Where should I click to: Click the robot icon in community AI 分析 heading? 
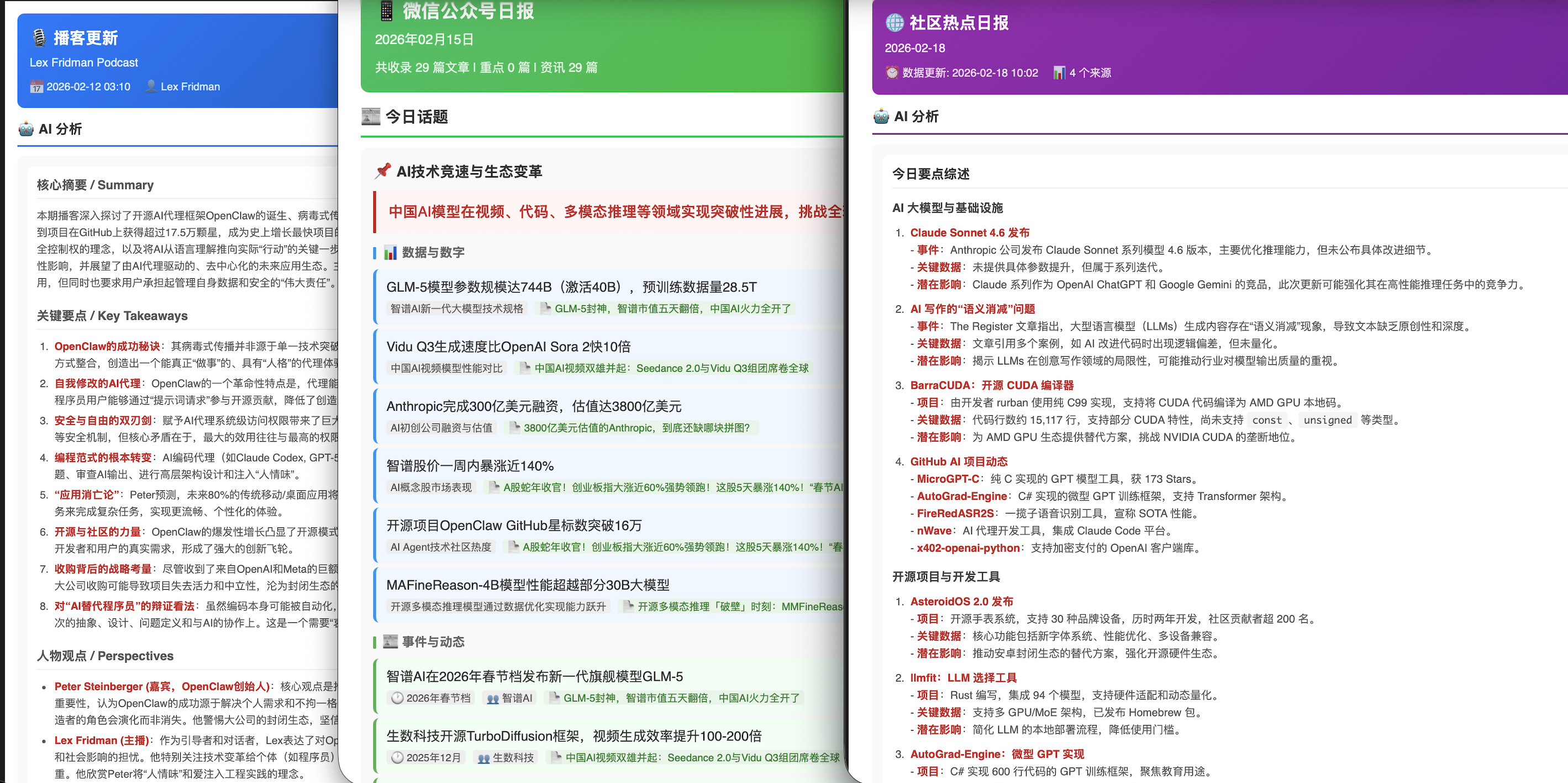point(881,116)
